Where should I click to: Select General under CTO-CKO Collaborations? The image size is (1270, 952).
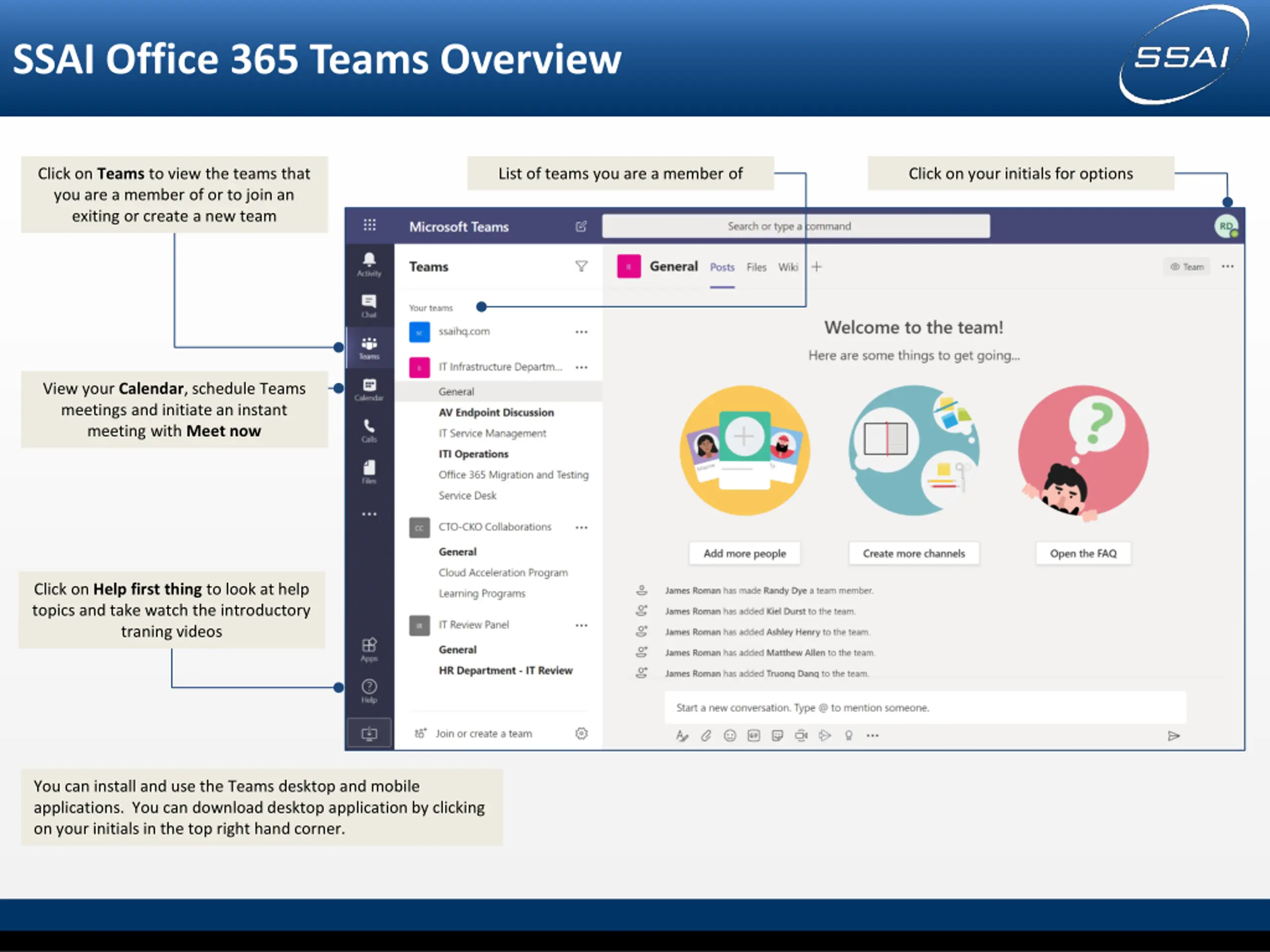coord(457,552)
